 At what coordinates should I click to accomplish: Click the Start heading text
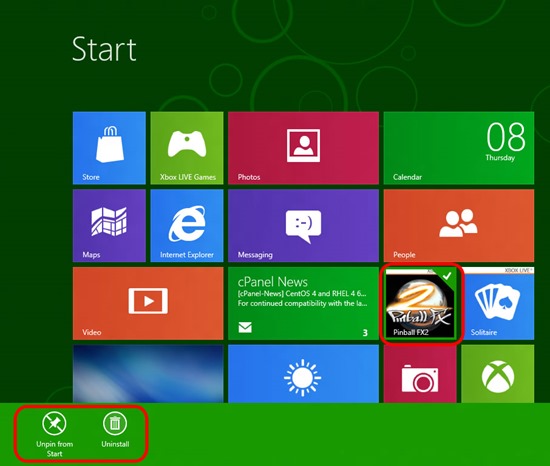pos(104,49)
